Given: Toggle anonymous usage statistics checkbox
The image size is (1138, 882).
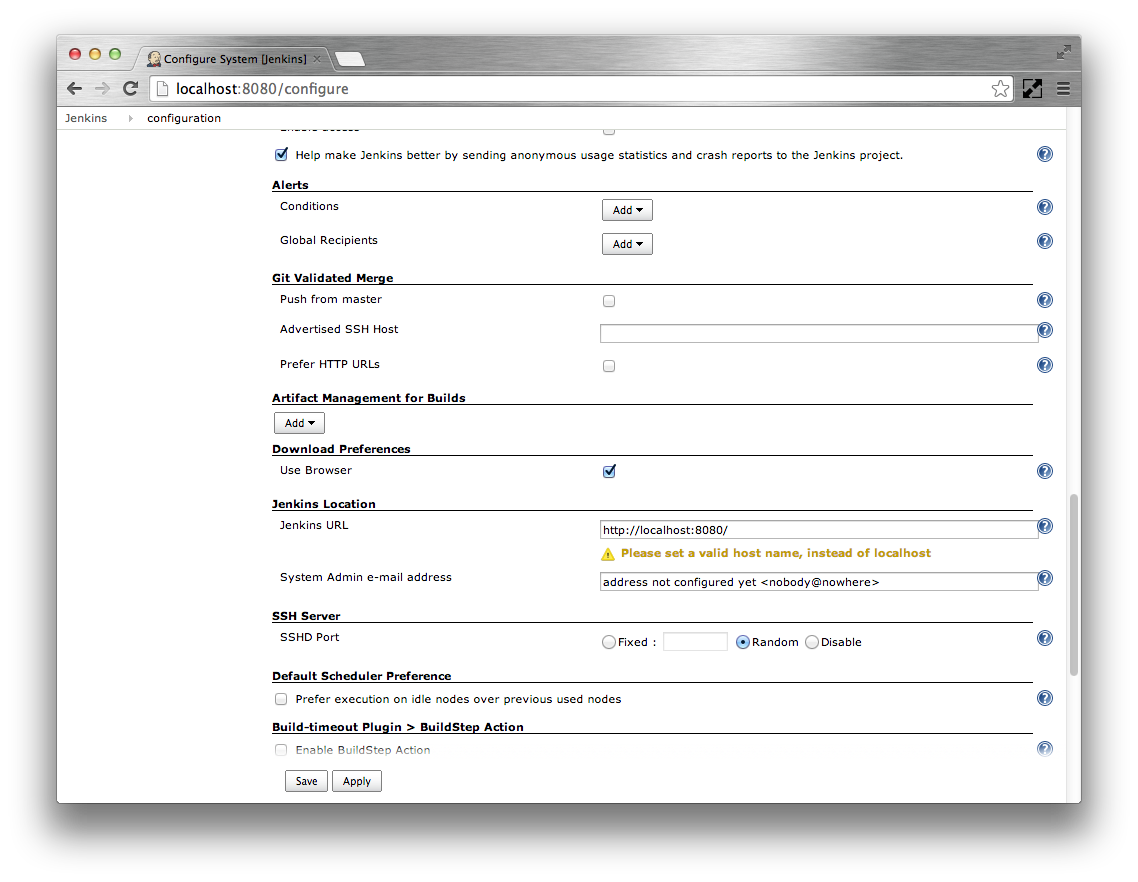Looking at the screenshot, I should 281,155.
